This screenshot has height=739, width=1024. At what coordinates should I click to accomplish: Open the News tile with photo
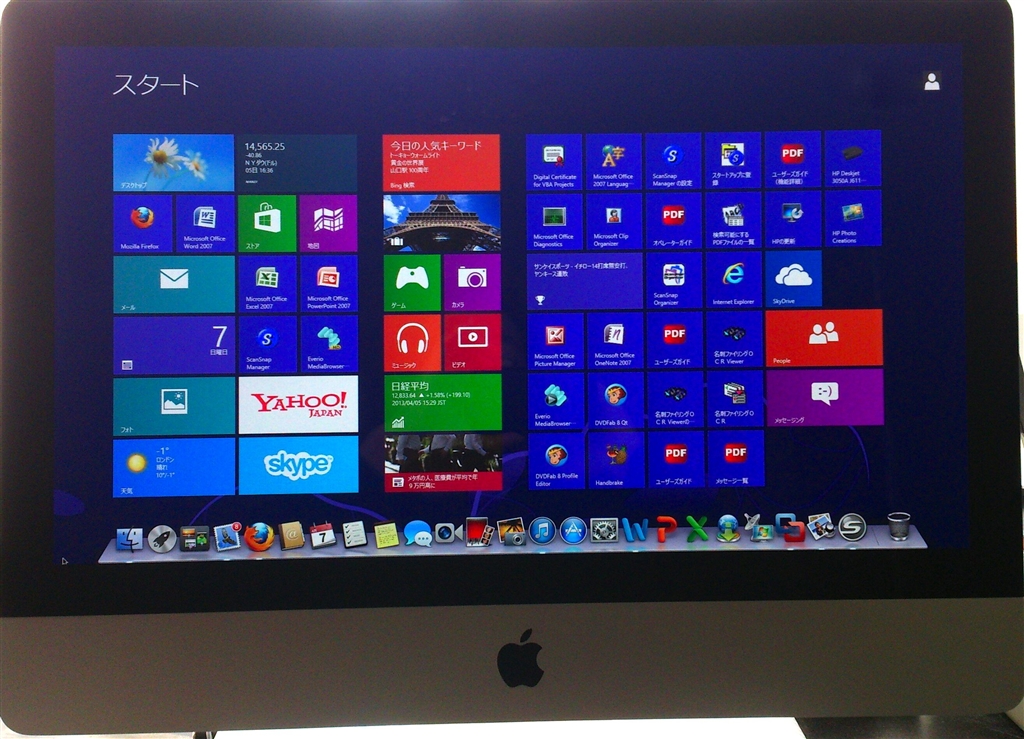(x=443, y=462)
